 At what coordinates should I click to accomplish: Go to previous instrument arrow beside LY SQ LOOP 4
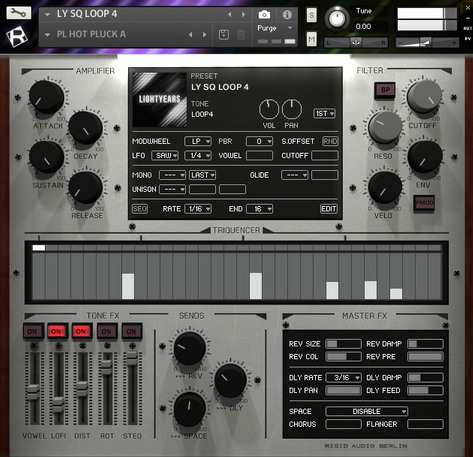point(229,14)
